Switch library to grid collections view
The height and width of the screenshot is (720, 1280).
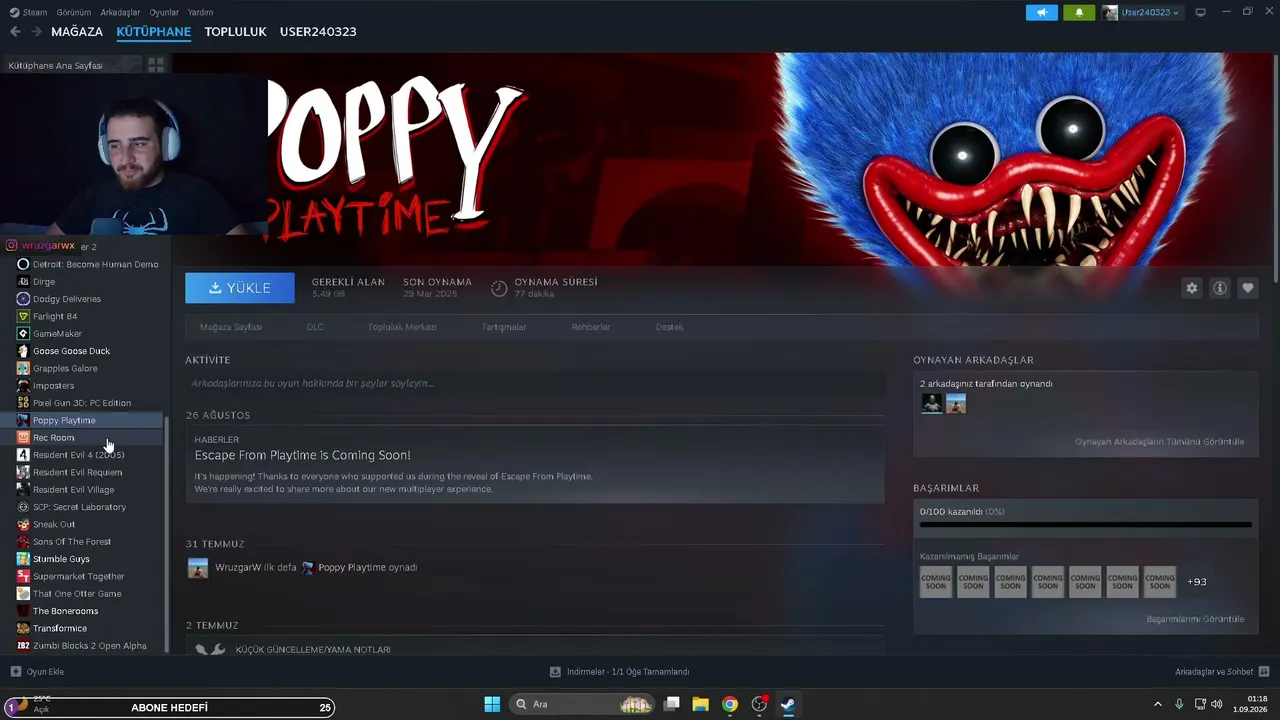pyautogui.click(x=156, y=65)
